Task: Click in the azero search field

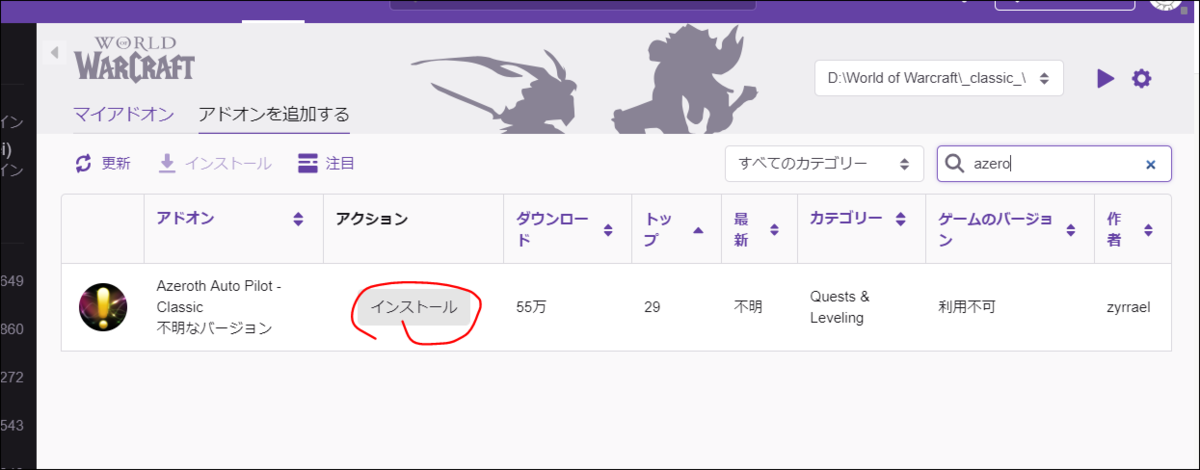Action: (1055, 164)
